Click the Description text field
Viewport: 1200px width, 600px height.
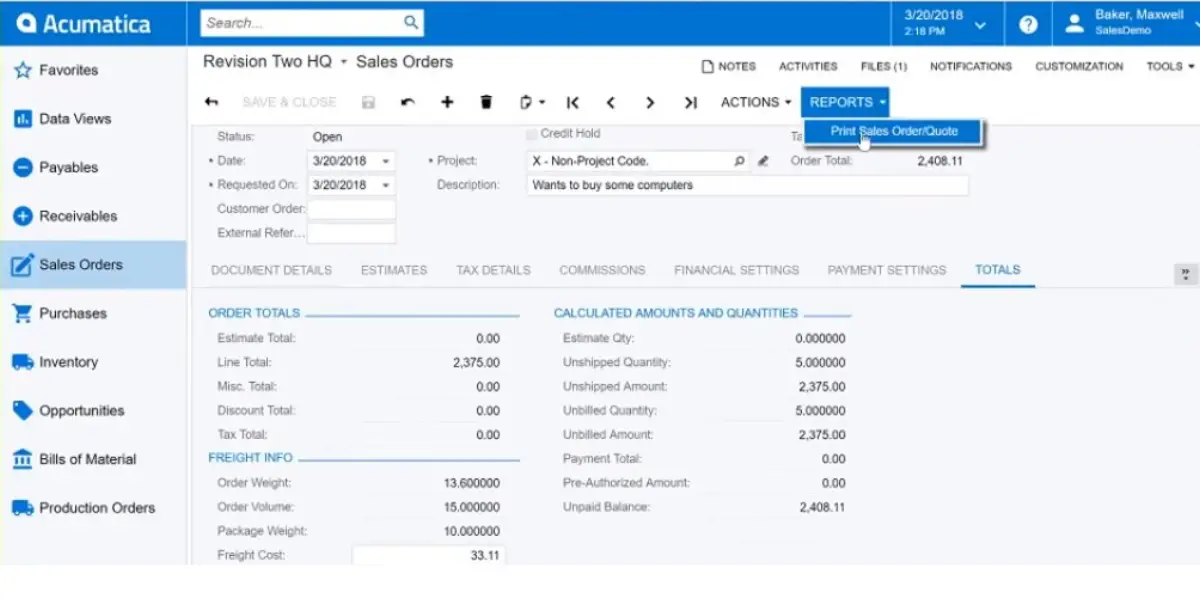coord(747,185)
